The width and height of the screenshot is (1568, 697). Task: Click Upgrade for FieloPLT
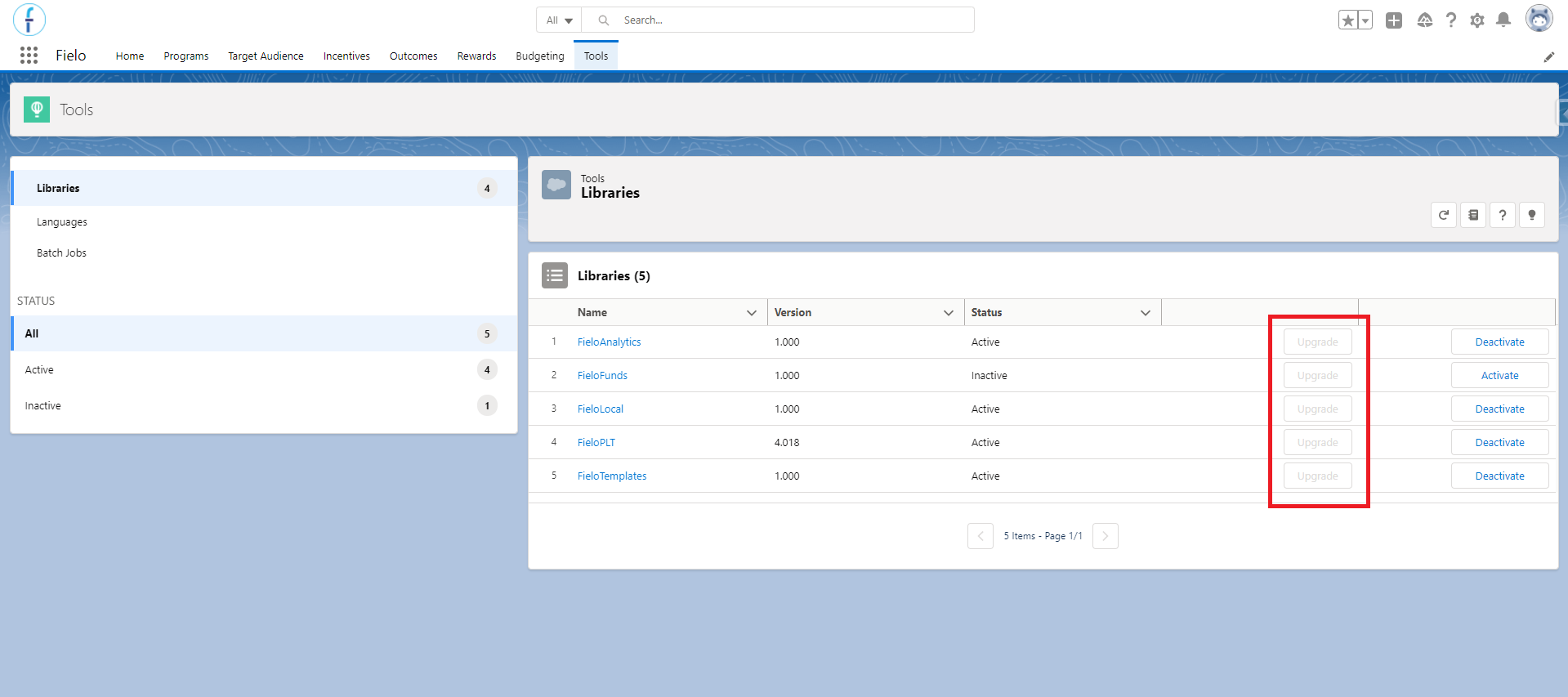[x=1318, y=443]
